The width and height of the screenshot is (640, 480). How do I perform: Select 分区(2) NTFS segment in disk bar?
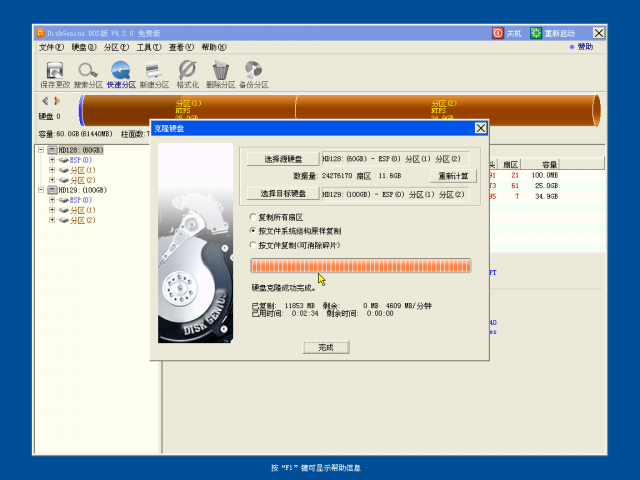pyautogui.click(x=445, y=110)
